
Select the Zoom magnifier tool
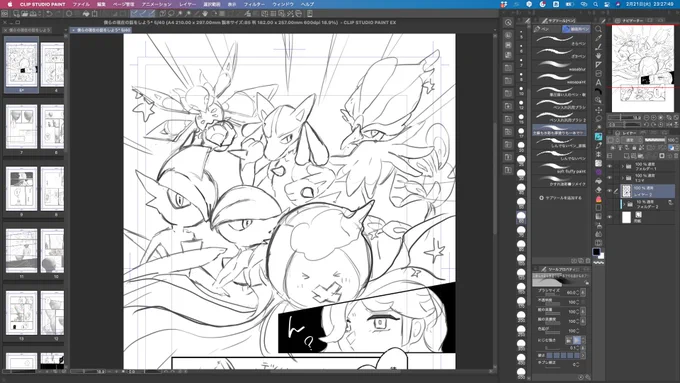click(598, 29)
